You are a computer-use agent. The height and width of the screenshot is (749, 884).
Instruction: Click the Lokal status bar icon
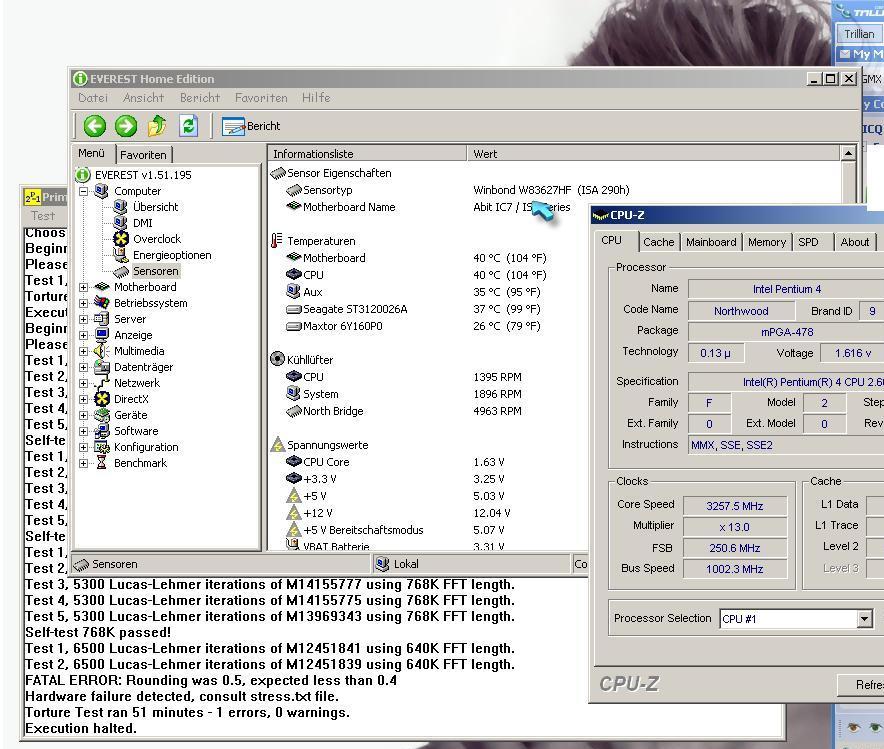coord(383,564)
